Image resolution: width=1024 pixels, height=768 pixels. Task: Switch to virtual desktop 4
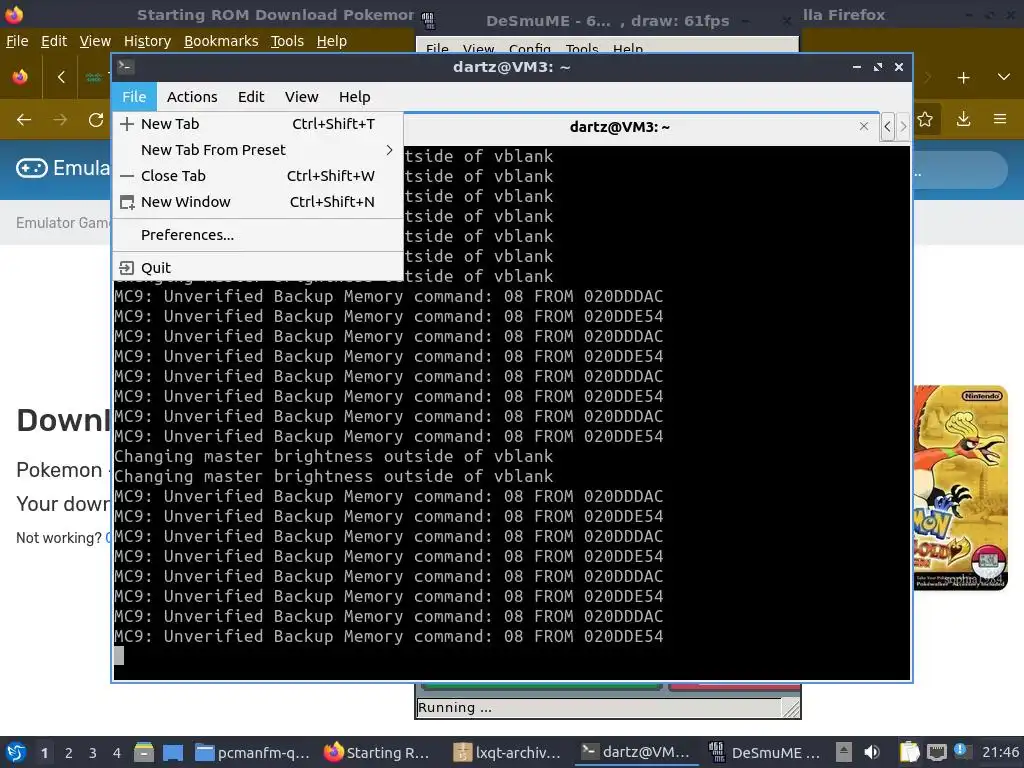click(116, 753)
